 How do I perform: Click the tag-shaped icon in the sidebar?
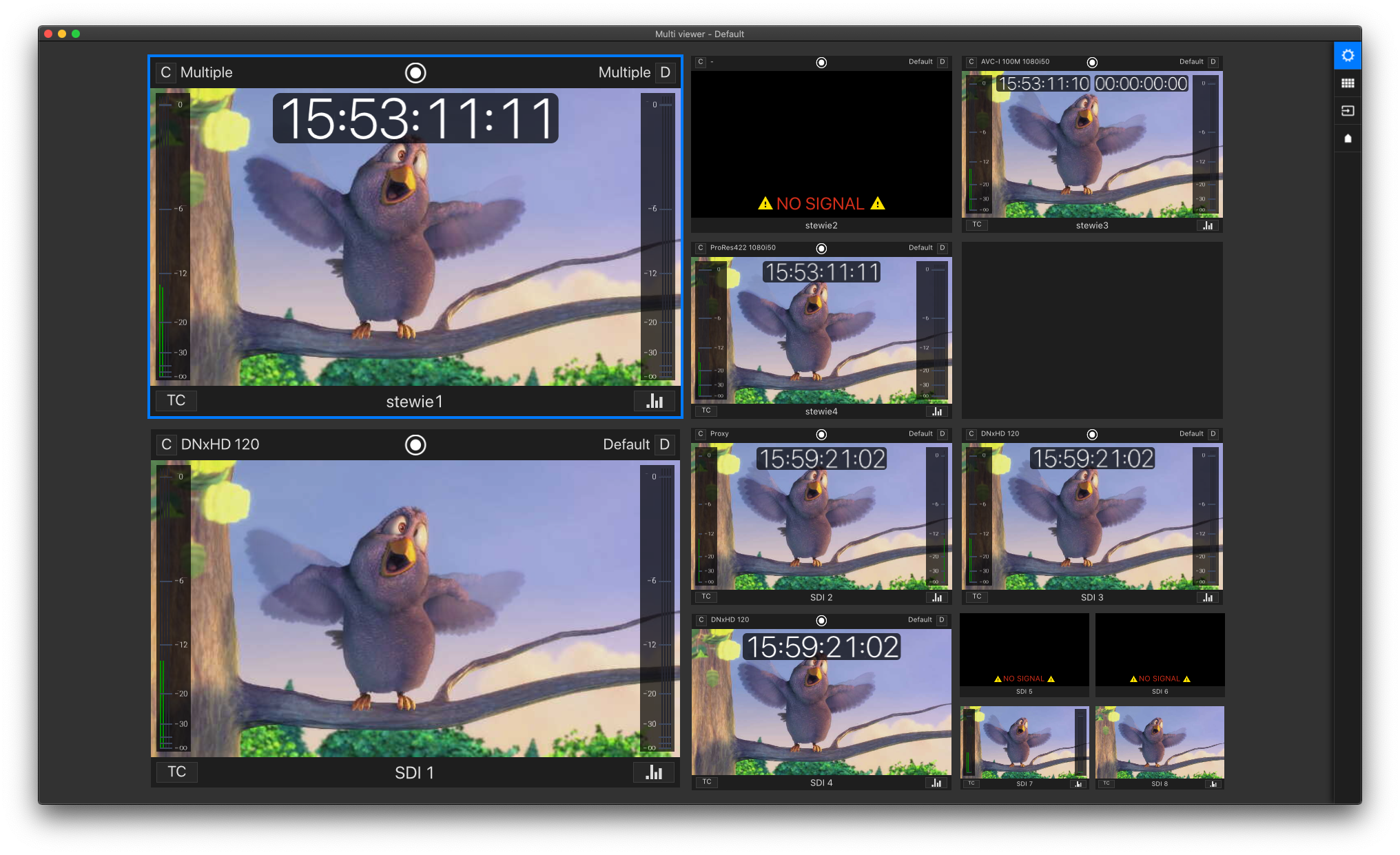point(1348,138)
